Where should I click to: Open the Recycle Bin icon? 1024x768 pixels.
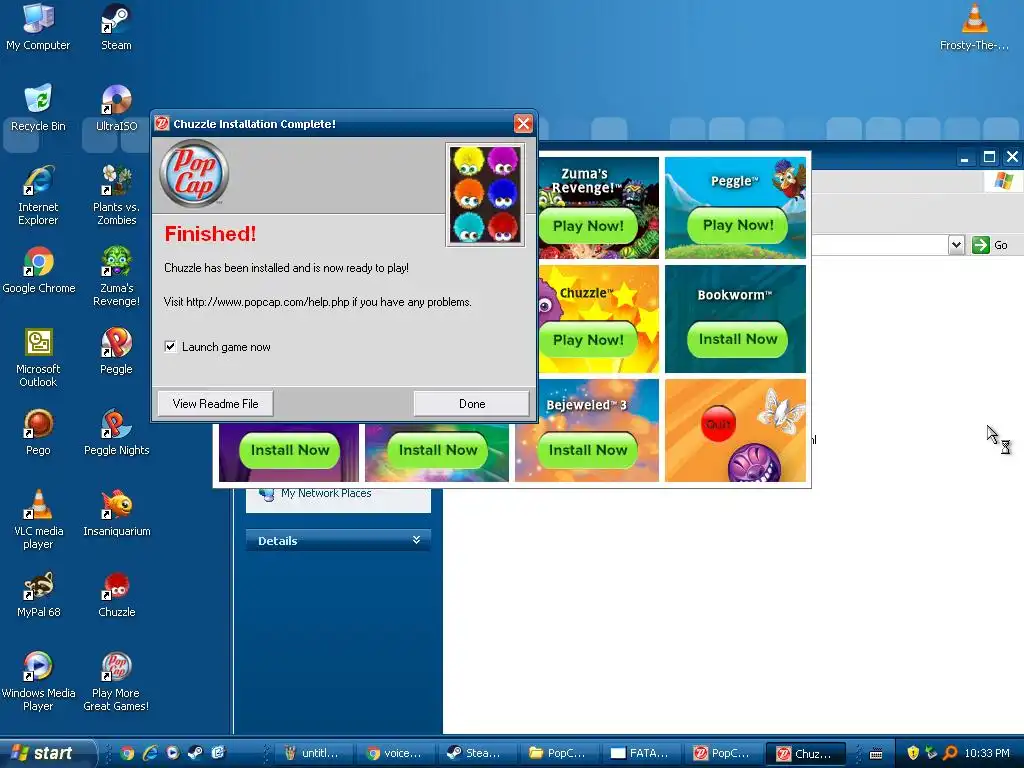[38, 108]
